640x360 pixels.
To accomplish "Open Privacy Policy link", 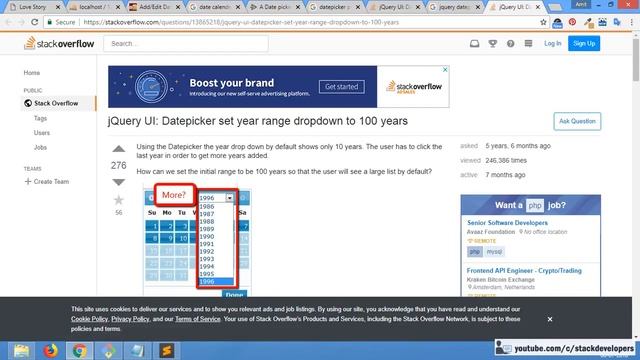I will (x=130, y=319).
